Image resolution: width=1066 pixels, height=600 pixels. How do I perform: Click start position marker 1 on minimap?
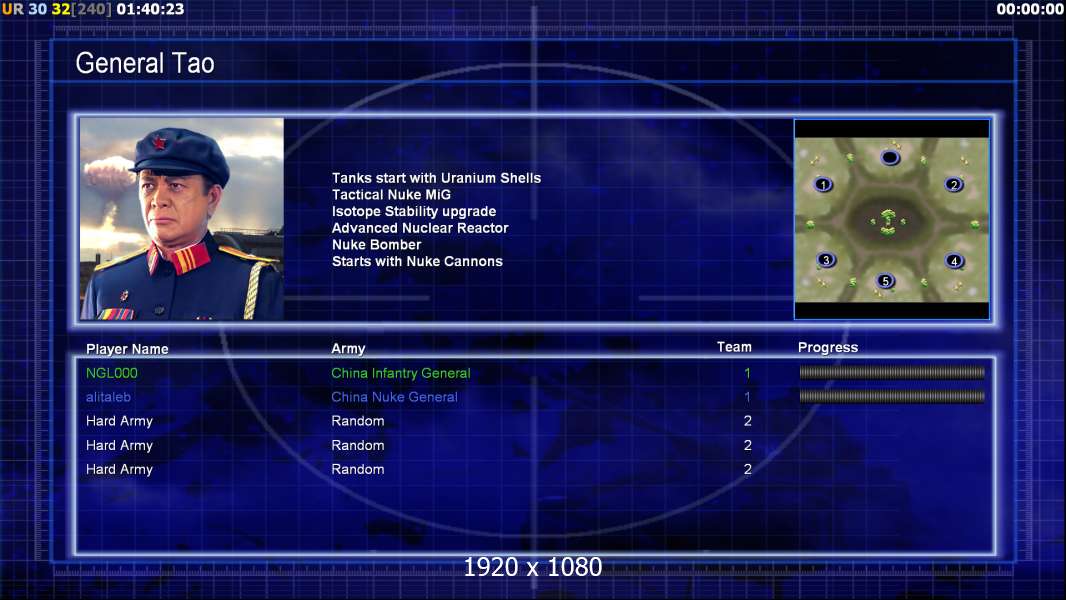(823, 184)
